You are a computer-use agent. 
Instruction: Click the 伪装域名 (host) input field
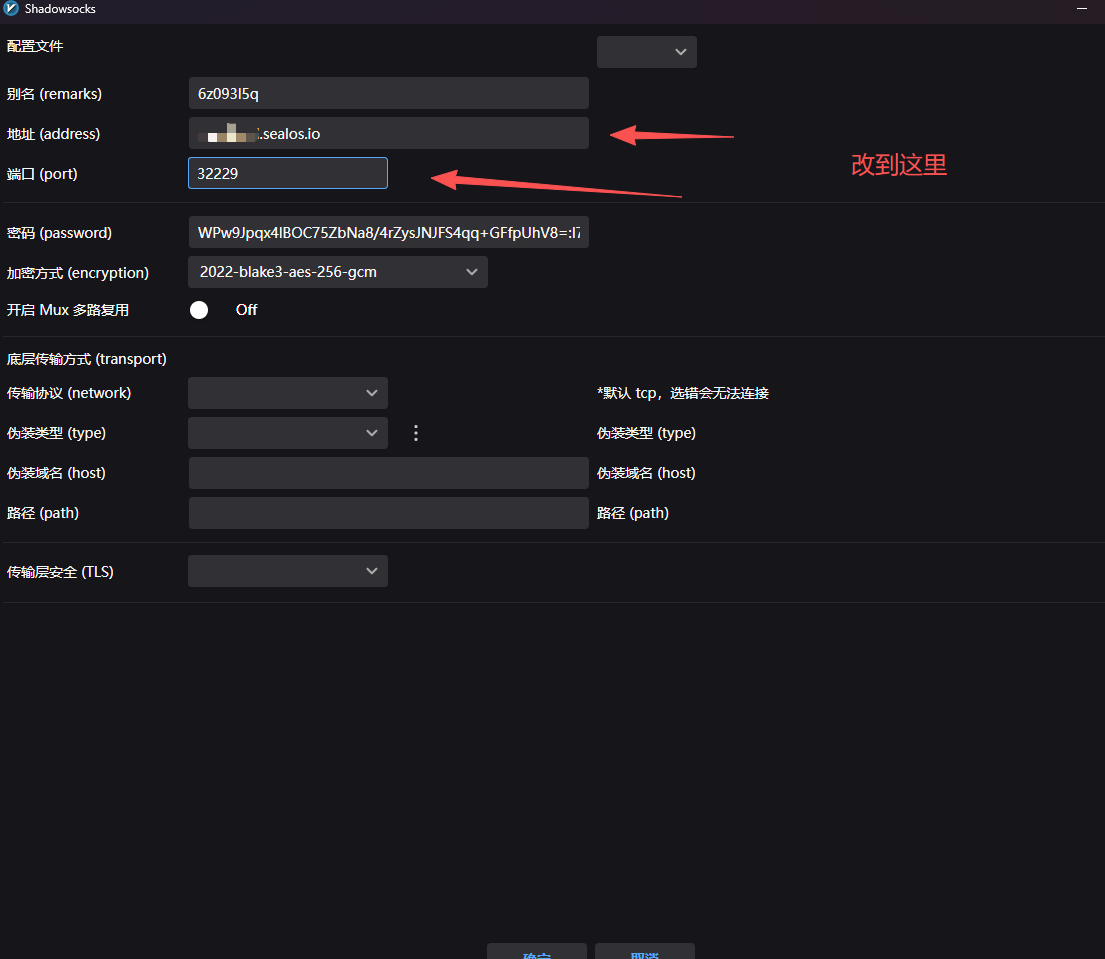point(388,473)
